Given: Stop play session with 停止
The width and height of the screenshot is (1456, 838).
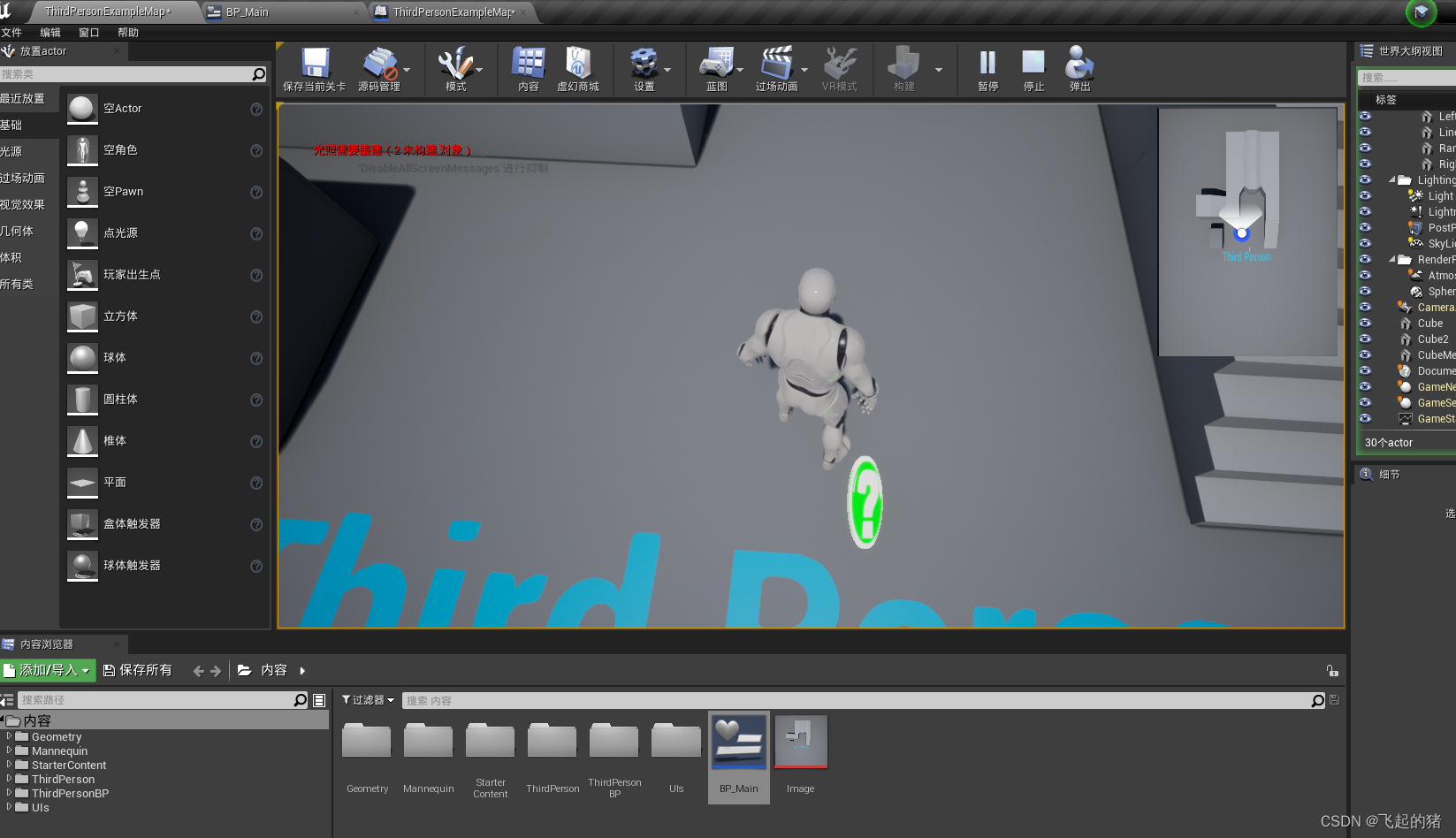Looking at the screenshot, I should click(1033, 64).
